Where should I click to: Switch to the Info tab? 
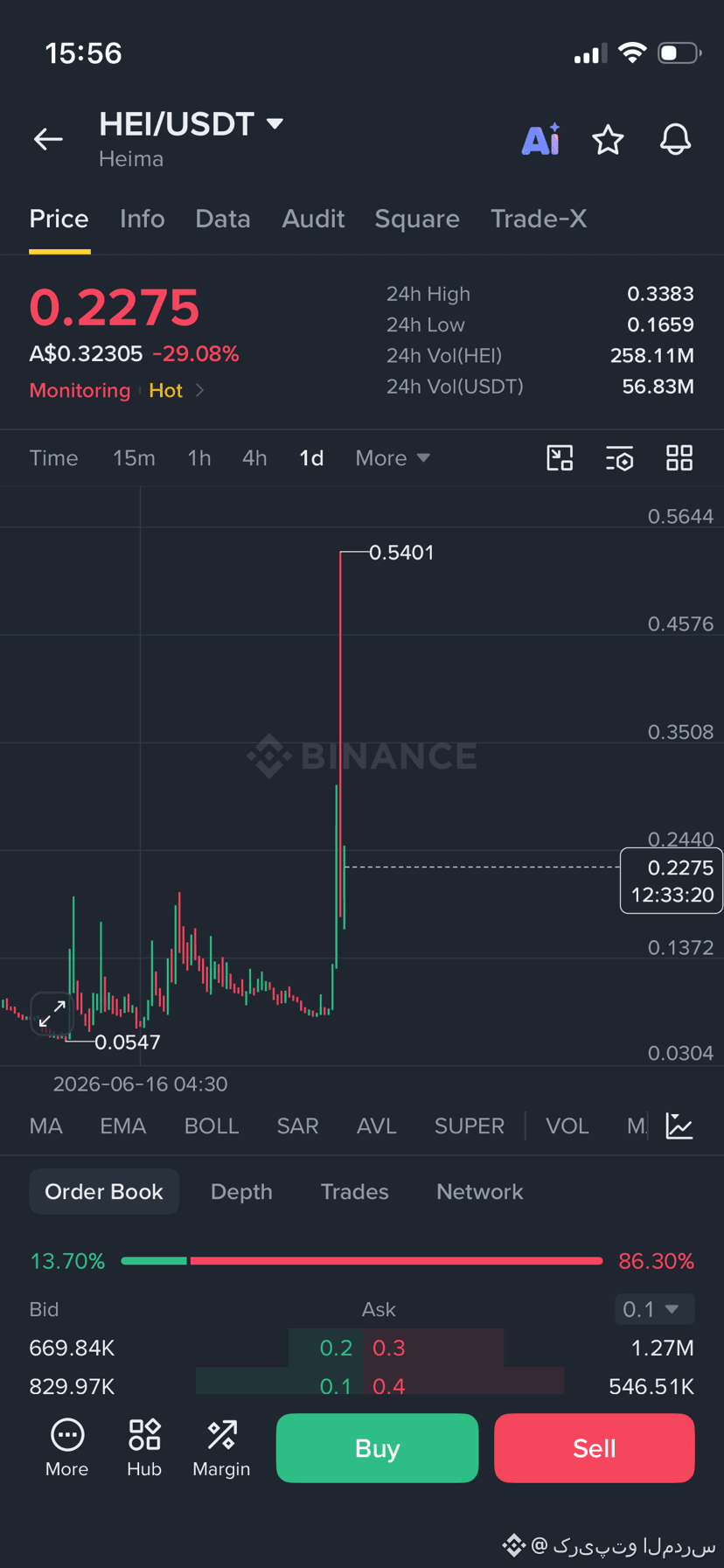pyautogui.click(x=142, y=219)
